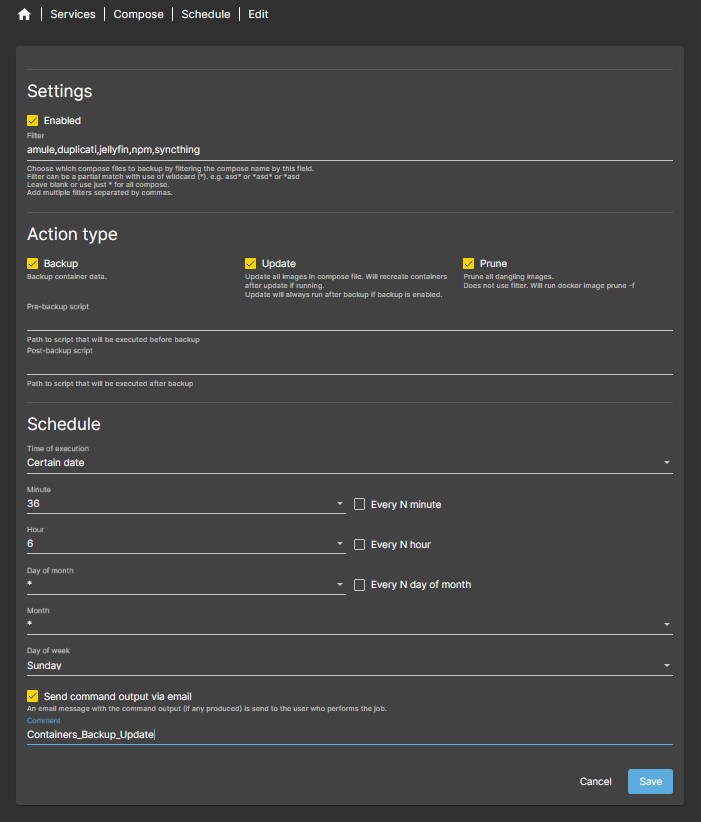This screenshot has width=701, height=822.
Task: Navigate to the Schedule breadcrumb
Action: (x=205, y=15)
